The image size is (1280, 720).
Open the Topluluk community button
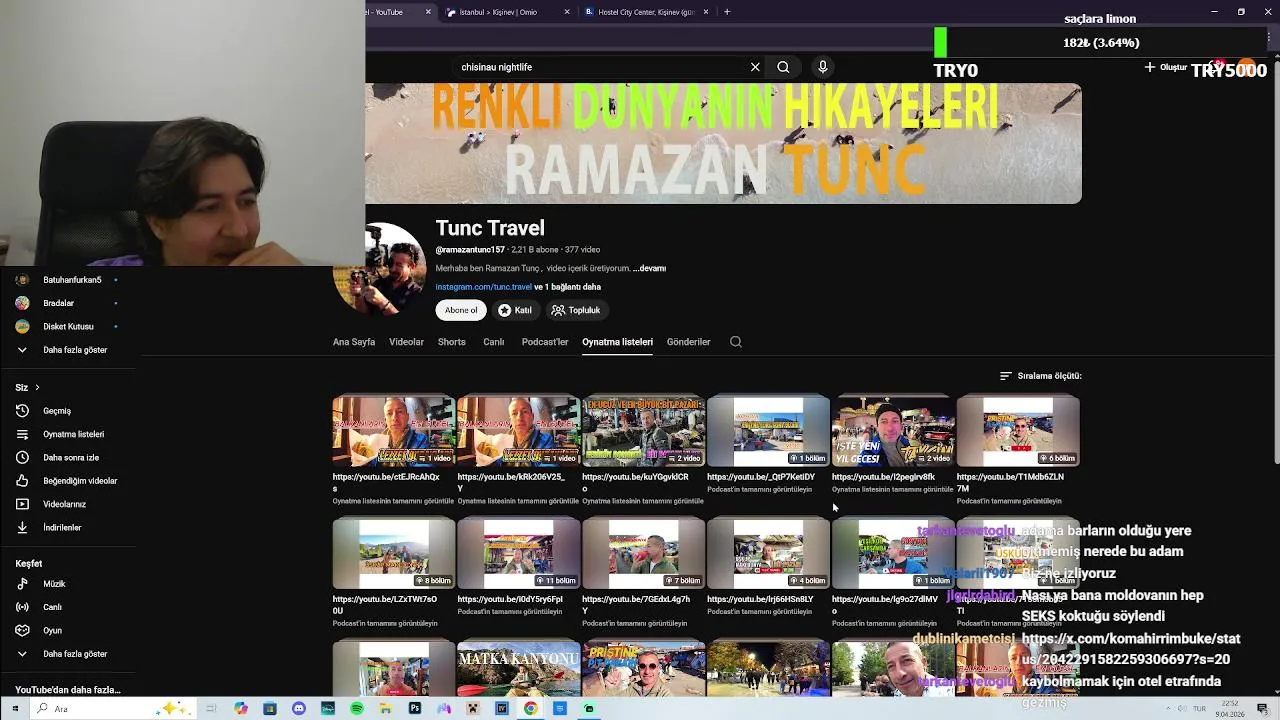click(x=576, y=310)
